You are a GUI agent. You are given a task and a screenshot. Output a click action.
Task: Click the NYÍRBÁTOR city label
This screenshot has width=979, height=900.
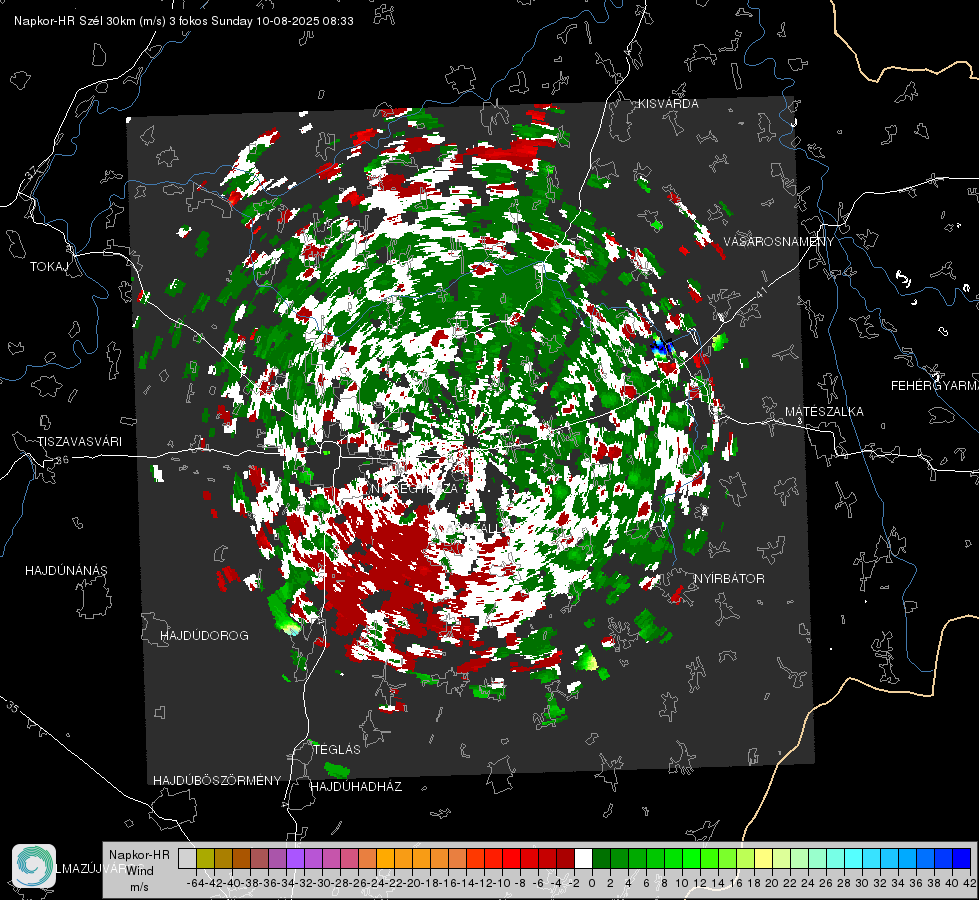tap(729, 579)
